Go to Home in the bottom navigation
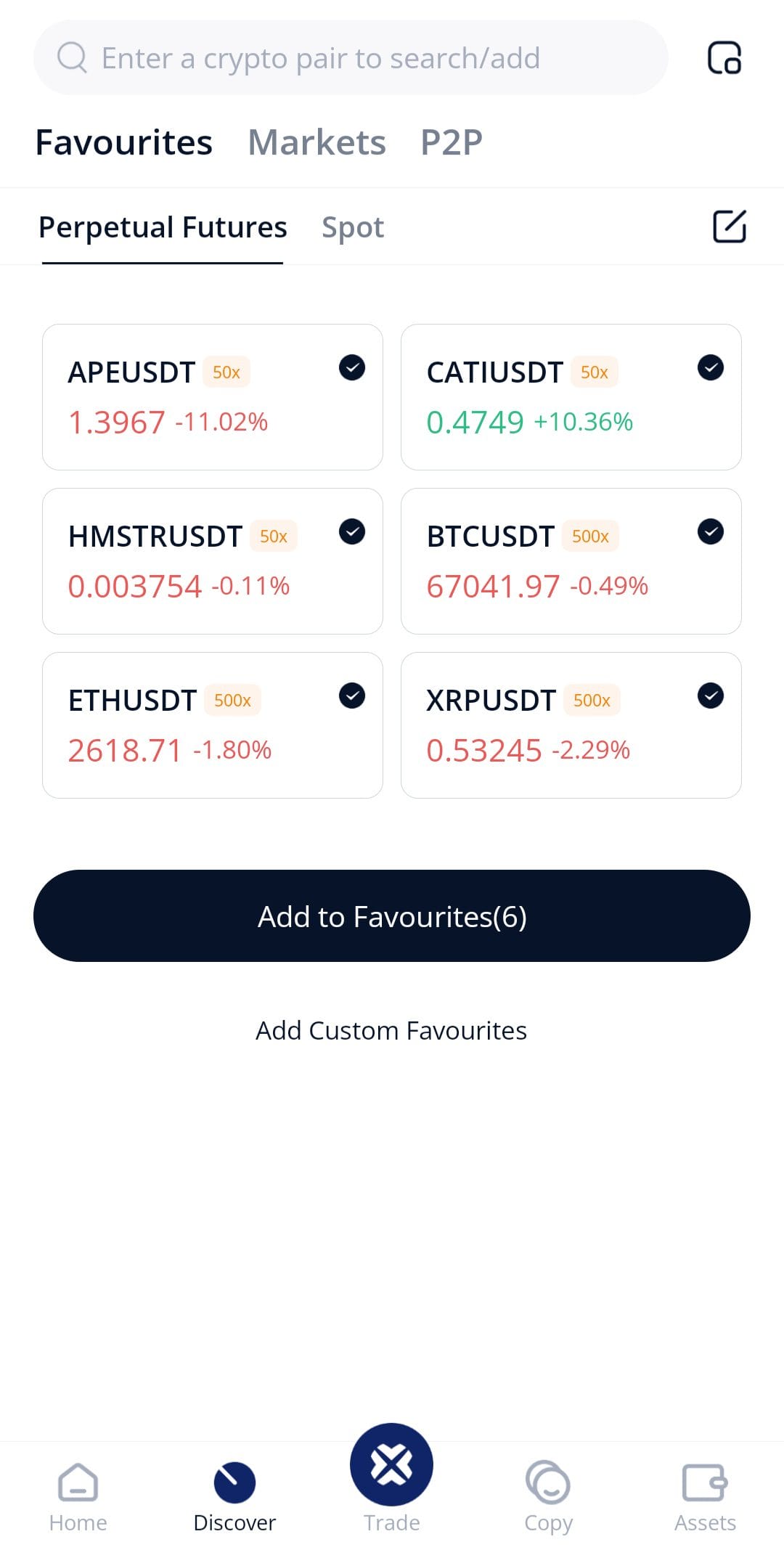 [78, 1497]
